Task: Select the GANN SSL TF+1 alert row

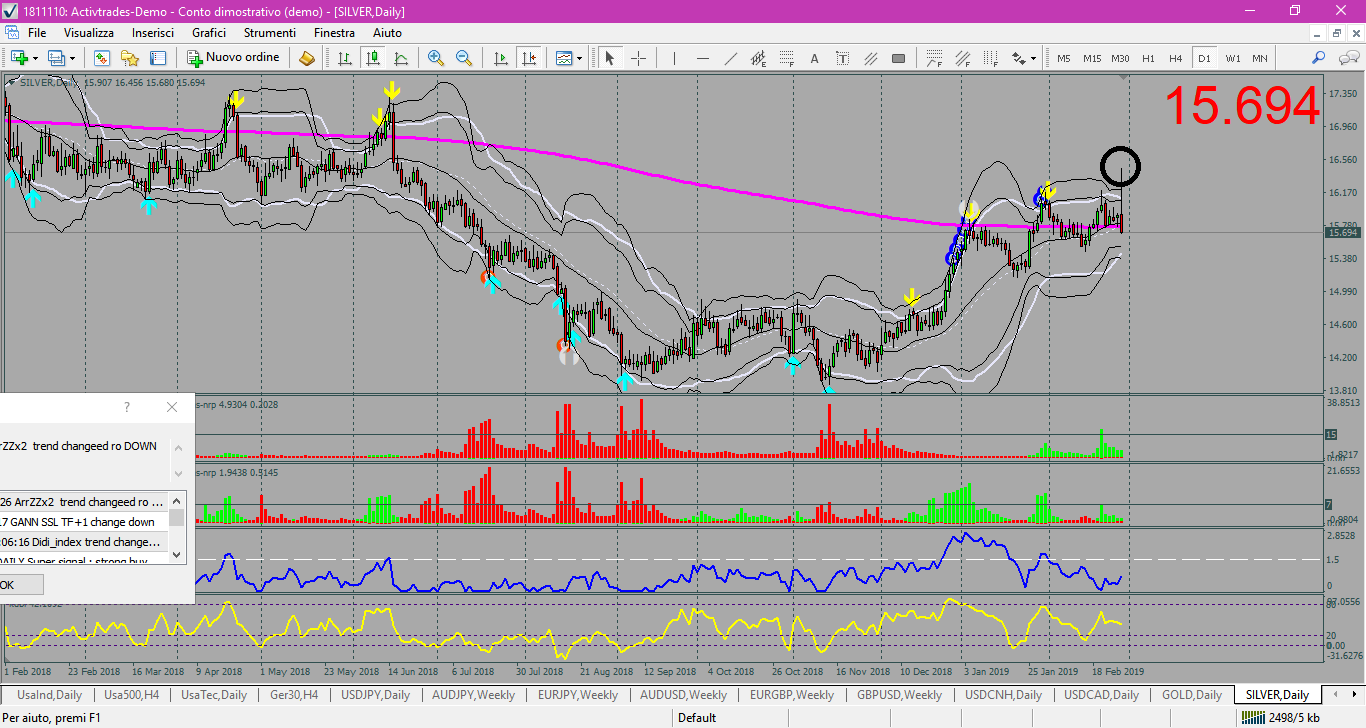Action: (x=84, y=522)
